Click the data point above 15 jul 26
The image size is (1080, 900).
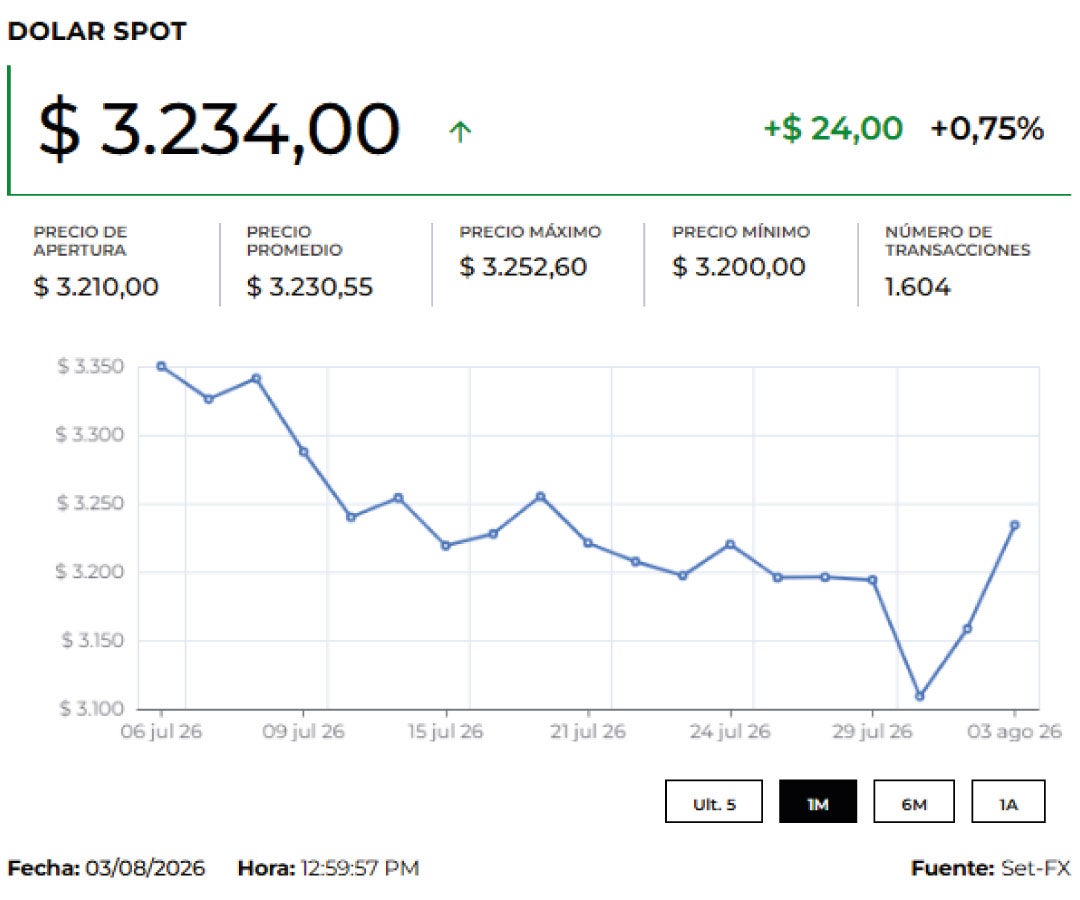click(446, 545)
